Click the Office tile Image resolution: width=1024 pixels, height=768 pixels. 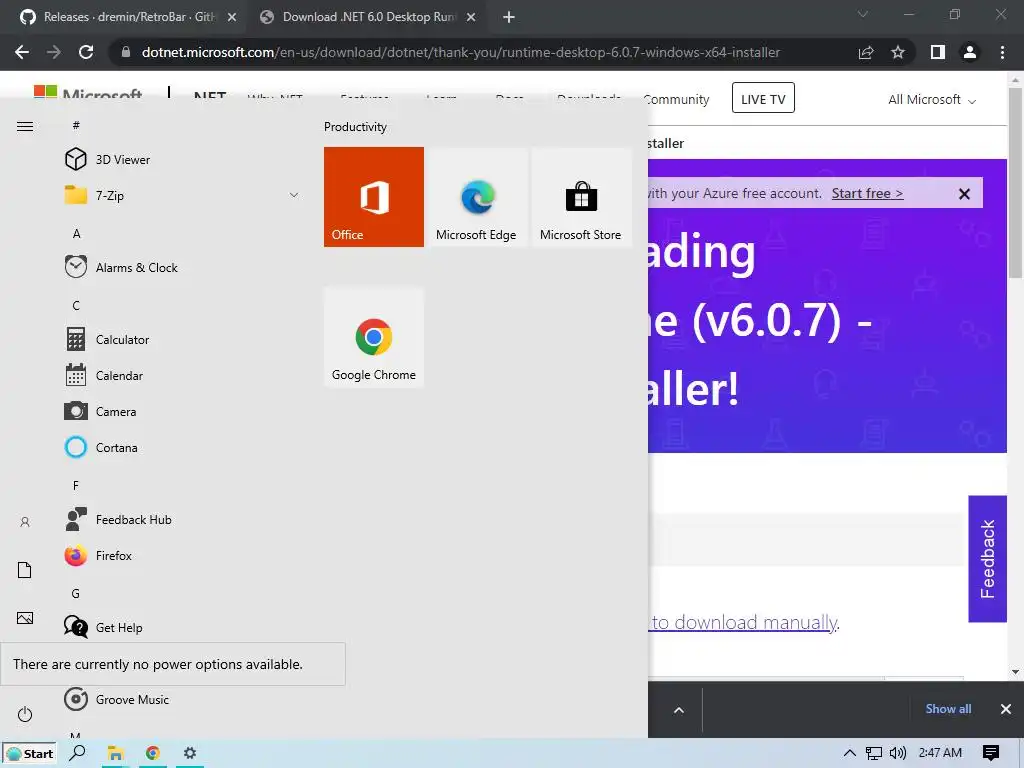tap(374, 197)
